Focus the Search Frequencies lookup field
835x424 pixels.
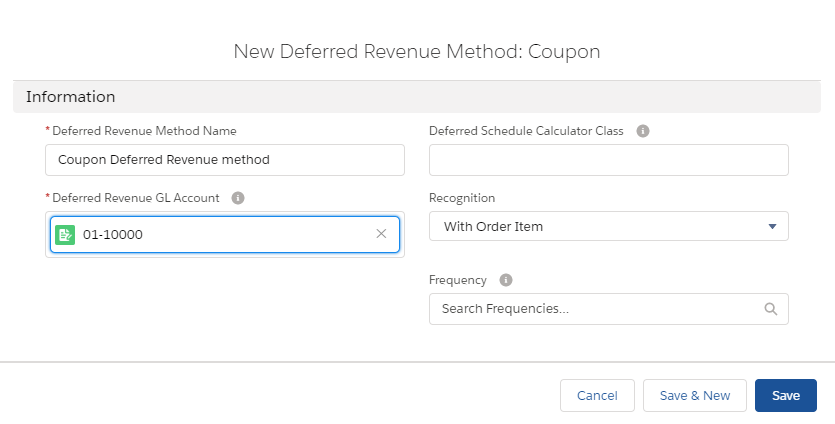tap(595, 309)
